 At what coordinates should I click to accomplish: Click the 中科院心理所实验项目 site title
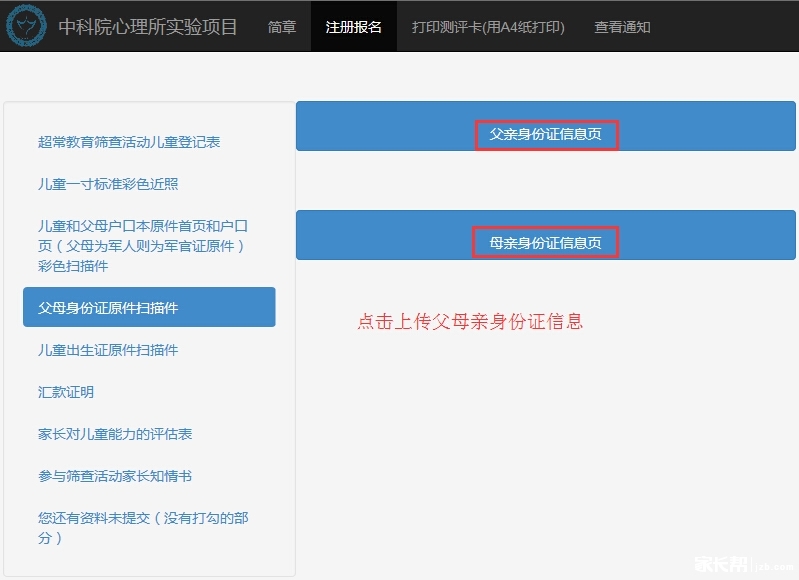(148, 27)
